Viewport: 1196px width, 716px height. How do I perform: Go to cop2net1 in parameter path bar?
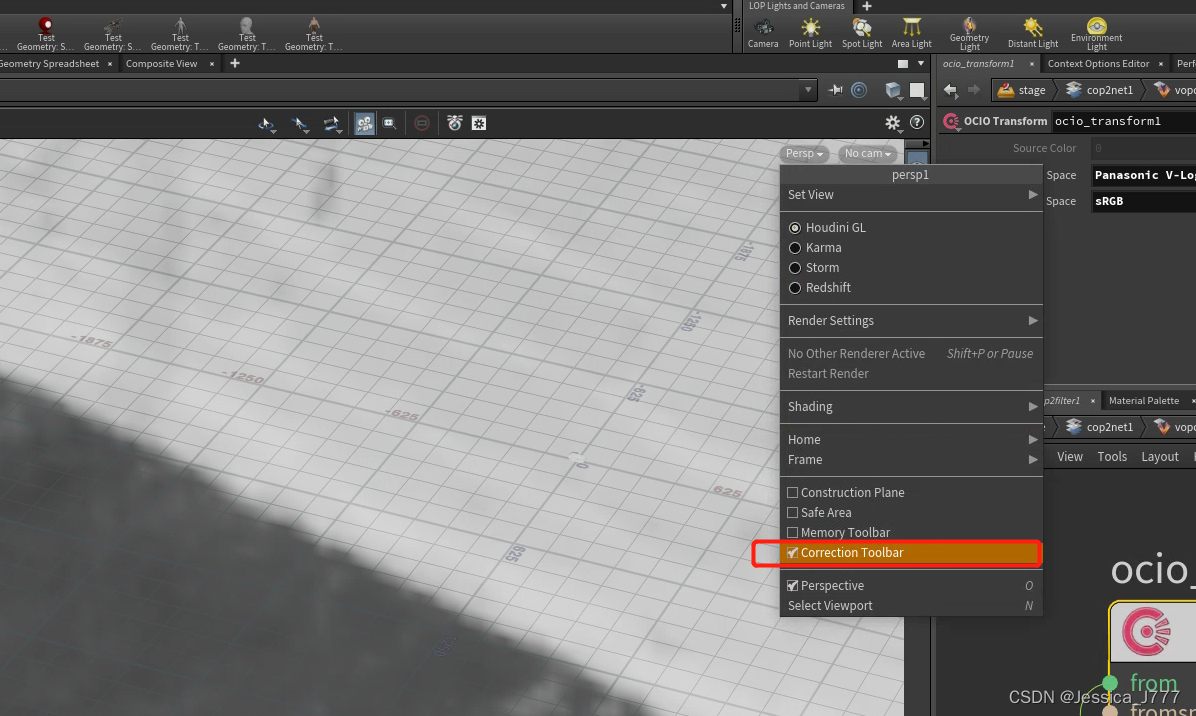(1099, 90)
